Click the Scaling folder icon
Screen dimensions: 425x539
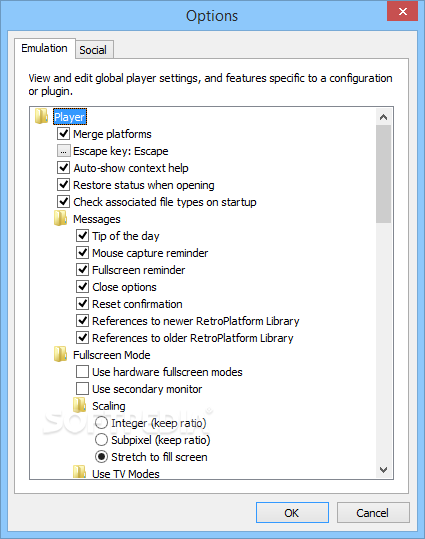[79, 405]
